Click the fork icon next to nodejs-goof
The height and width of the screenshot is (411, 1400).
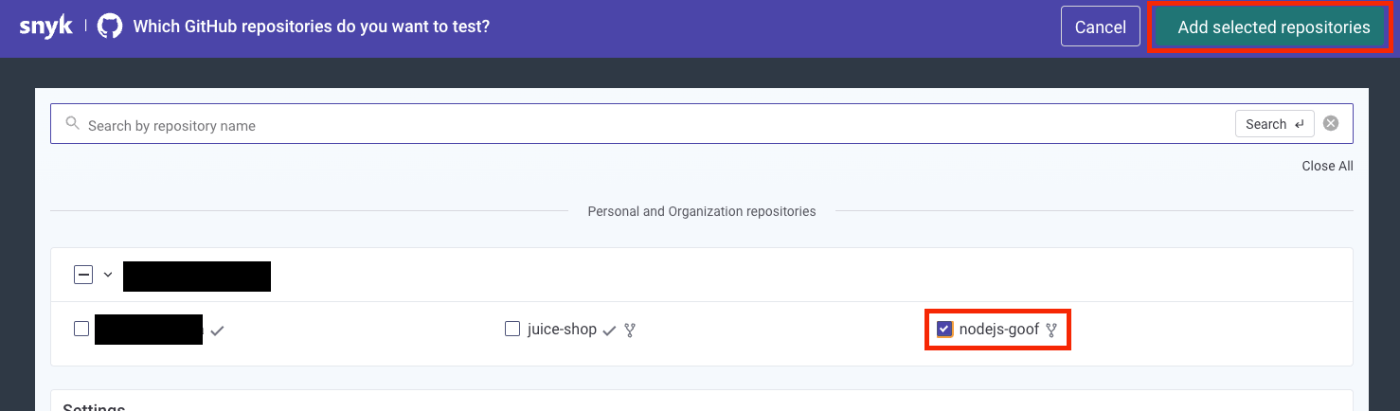click(1051, 329)
